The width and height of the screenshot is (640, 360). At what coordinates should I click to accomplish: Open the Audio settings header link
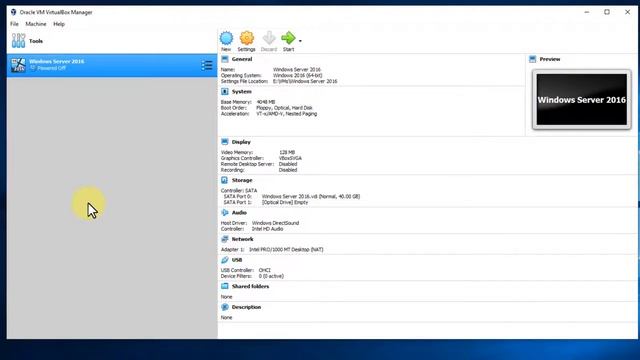point(239,213)
